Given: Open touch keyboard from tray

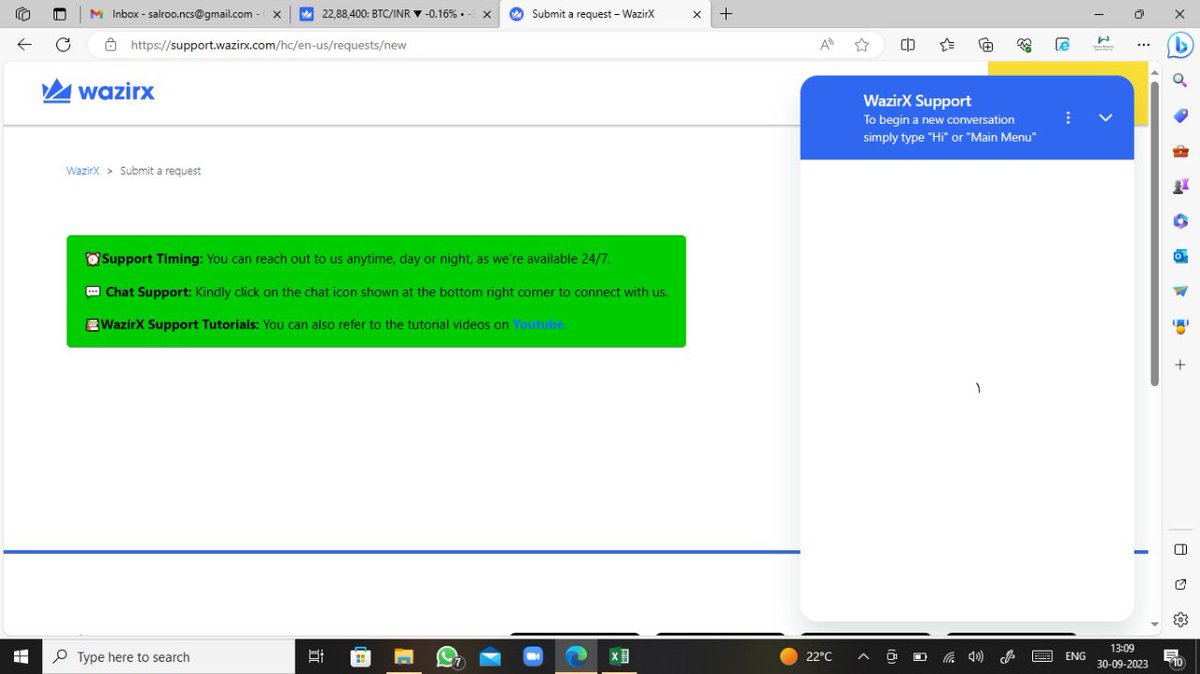Looking at the screenshot, I should click(x=1042, y=656).
